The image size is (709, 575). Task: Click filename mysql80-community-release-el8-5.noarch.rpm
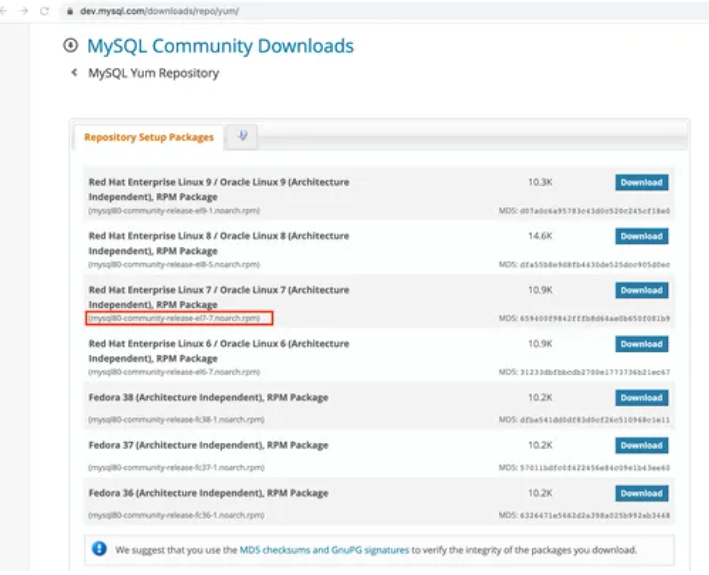pyautogui.click(x=174, y=264)
